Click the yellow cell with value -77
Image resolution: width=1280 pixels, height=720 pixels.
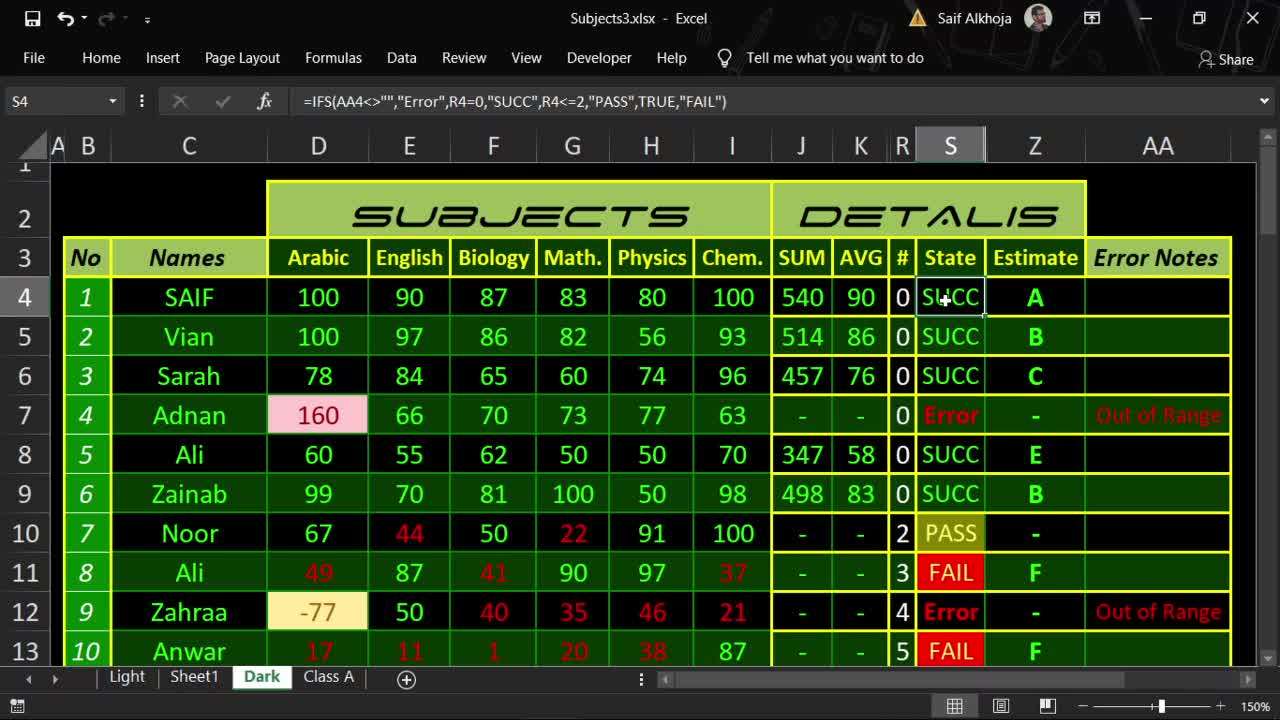click(x=318, y=612)
